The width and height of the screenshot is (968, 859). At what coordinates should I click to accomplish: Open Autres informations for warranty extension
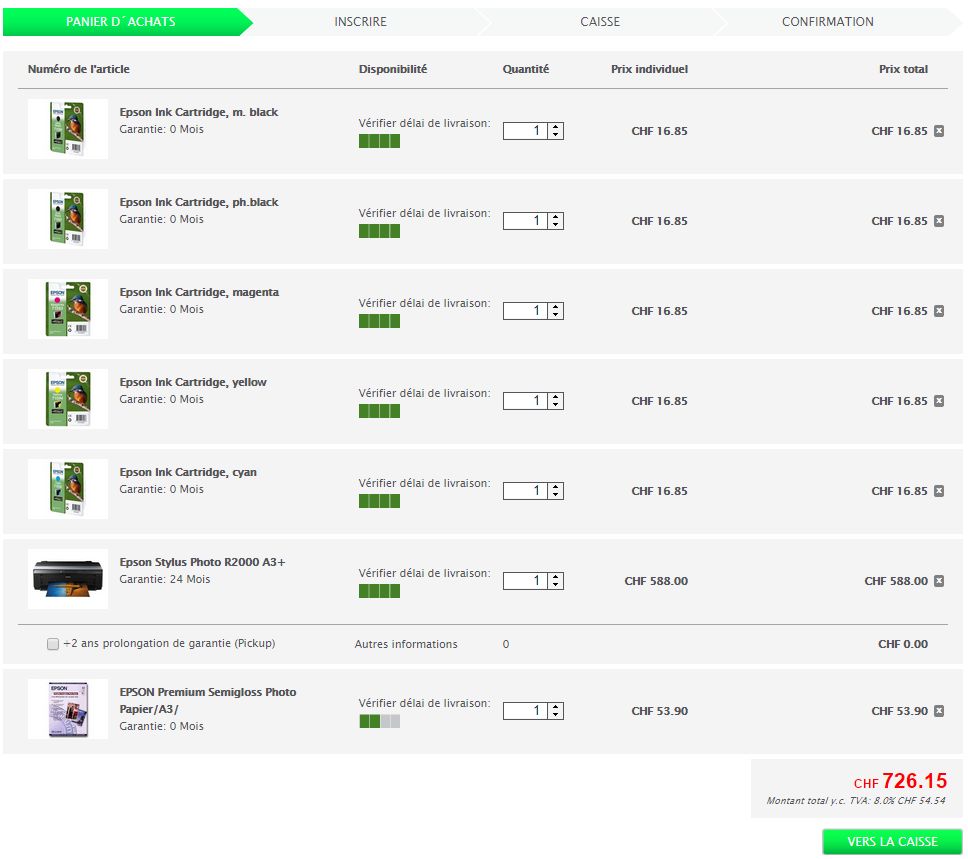point(406,644)
